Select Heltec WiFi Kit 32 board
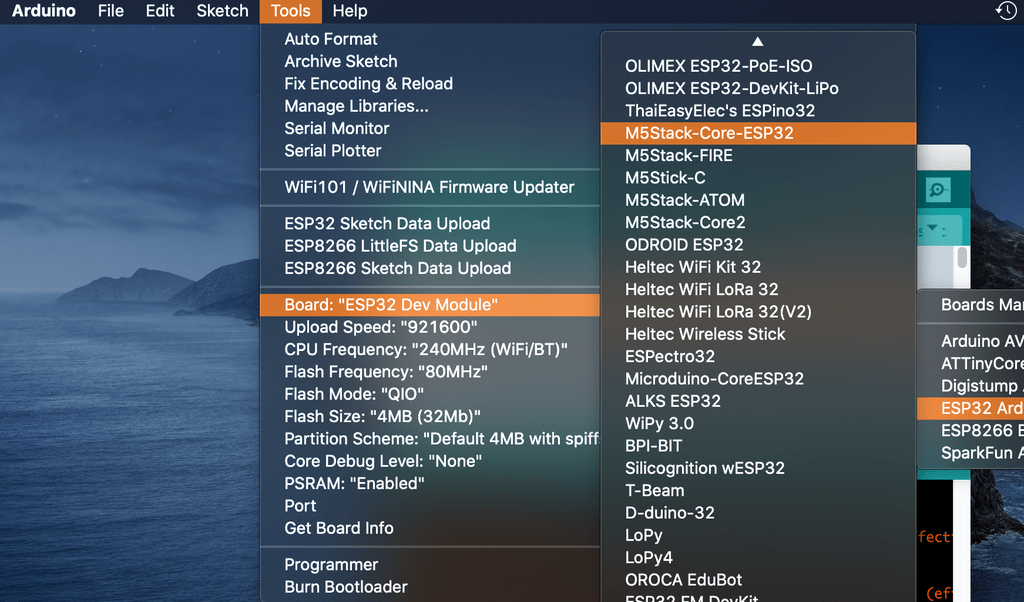 (x=758, y=267)
